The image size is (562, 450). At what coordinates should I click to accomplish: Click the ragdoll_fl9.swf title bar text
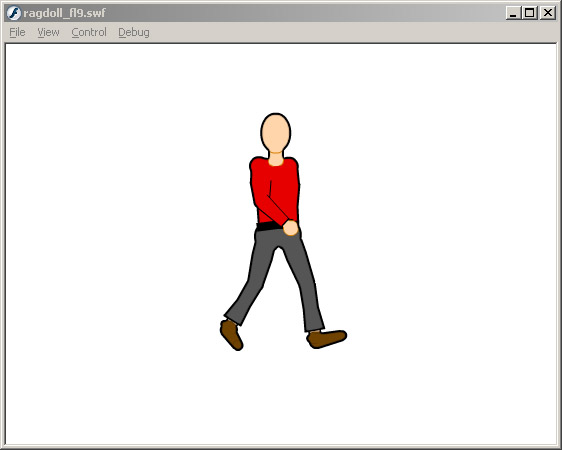(65, 13)
